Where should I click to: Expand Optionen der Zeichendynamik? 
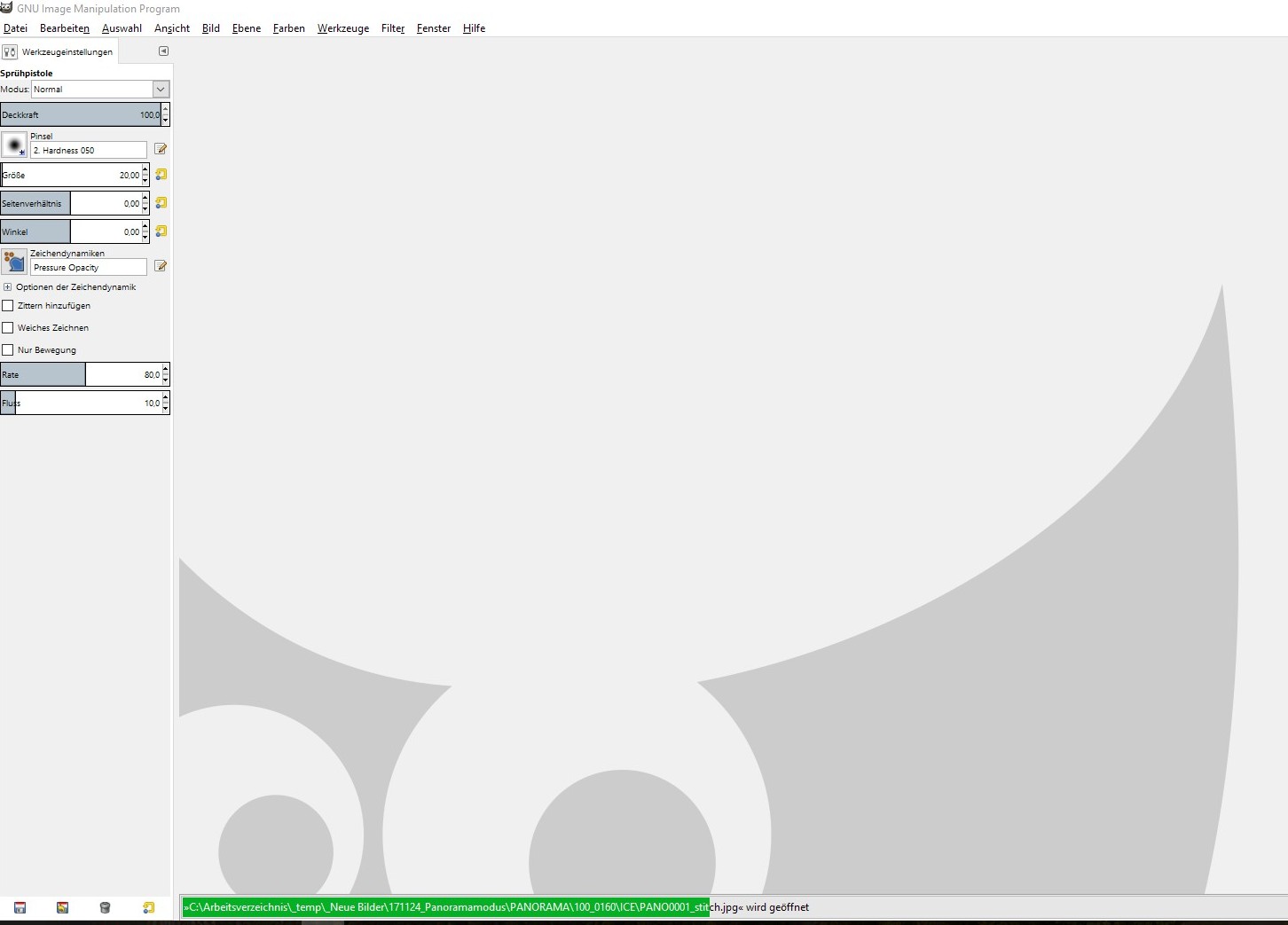7,287
